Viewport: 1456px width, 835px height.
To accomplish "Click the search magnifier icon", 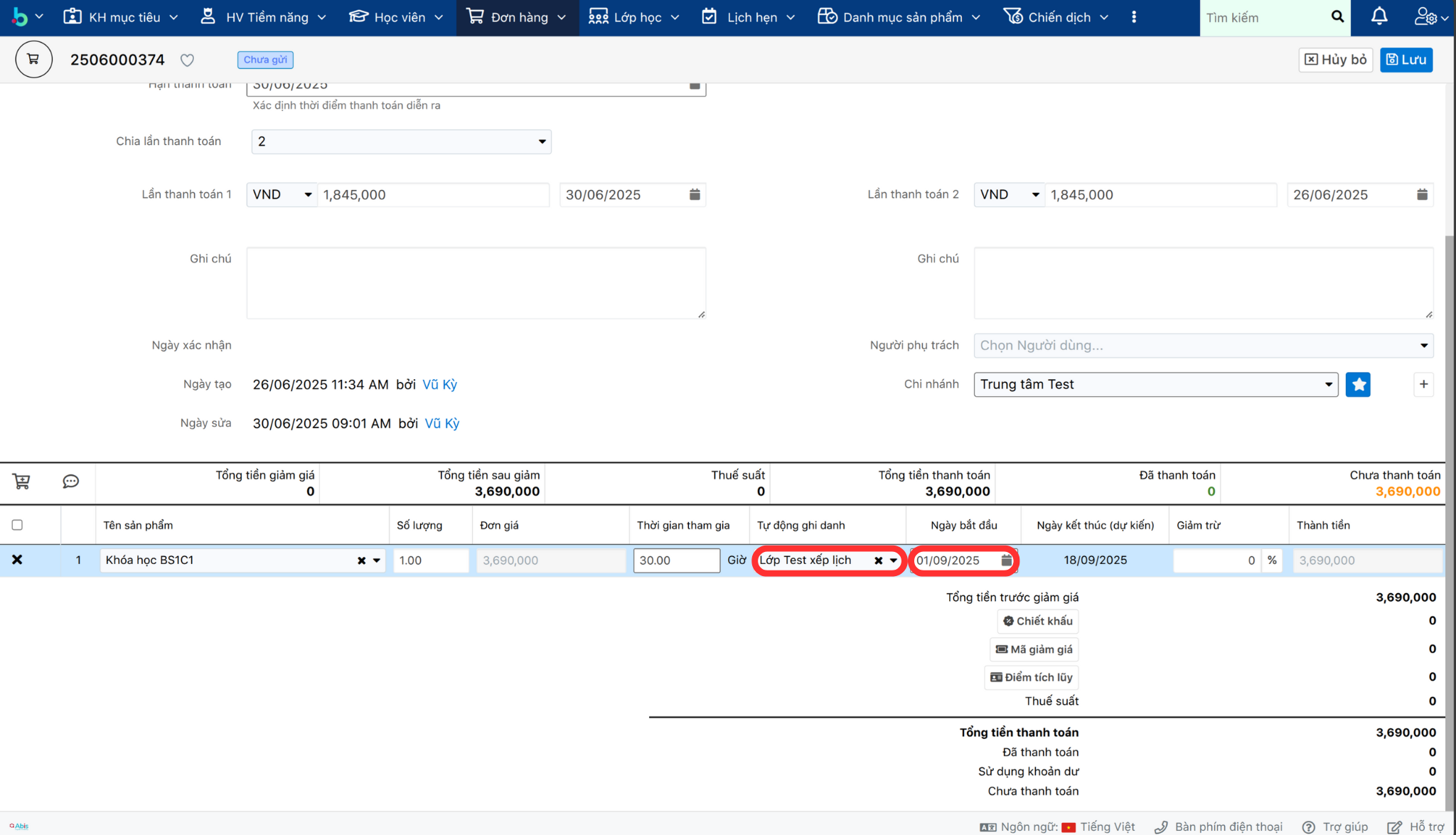I will 1337,17.
